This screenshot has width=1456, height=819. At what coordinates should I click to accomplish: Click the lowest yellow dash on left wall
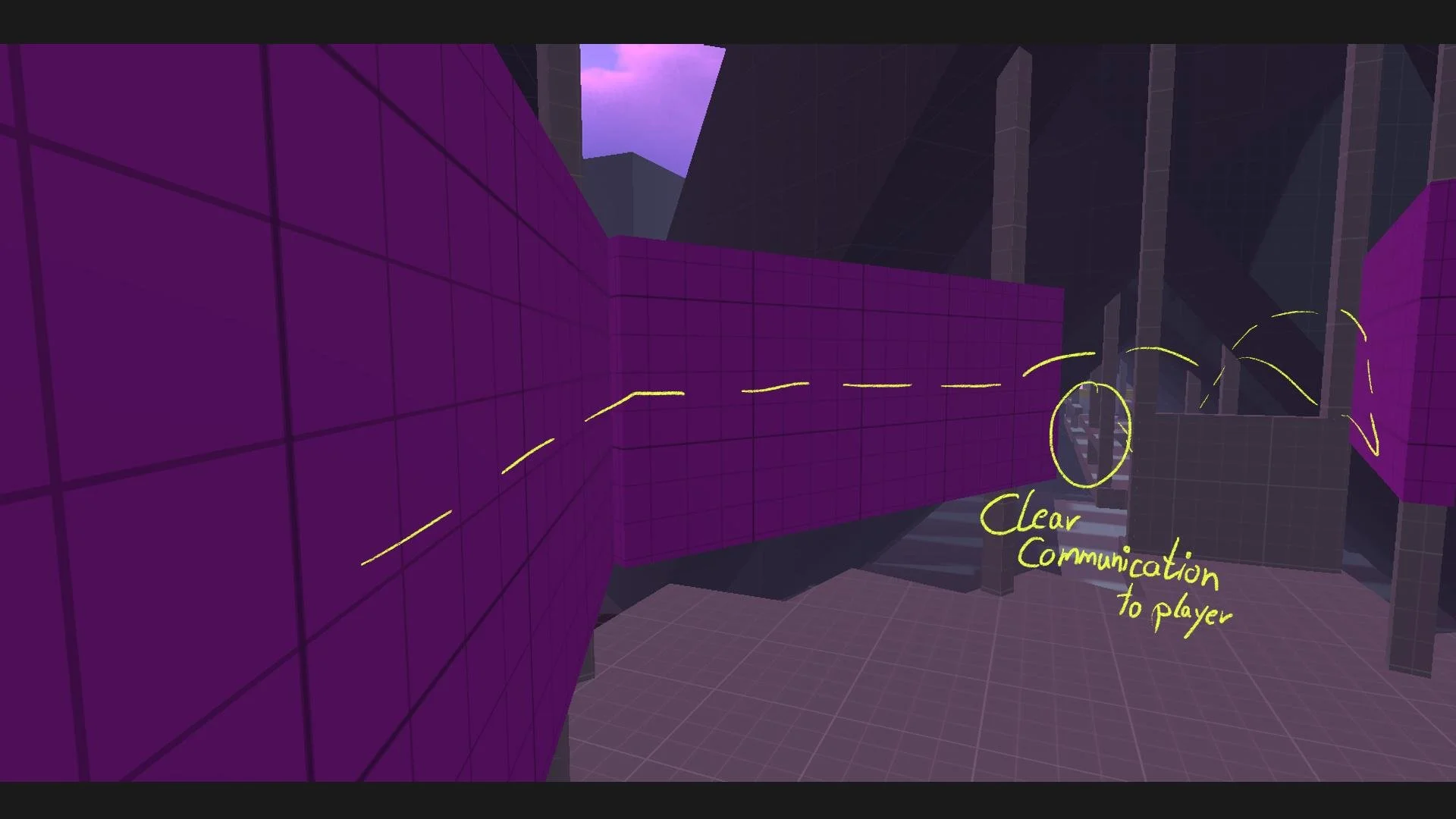(x=406, y=538)
